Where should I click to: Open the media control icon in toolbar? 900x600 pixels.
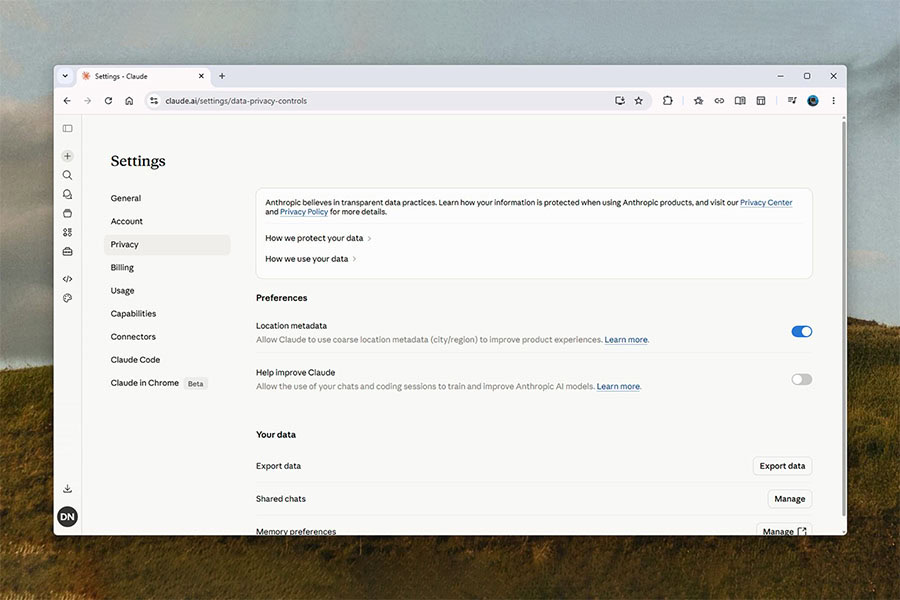pyautogui.click(x=792, y=101)
